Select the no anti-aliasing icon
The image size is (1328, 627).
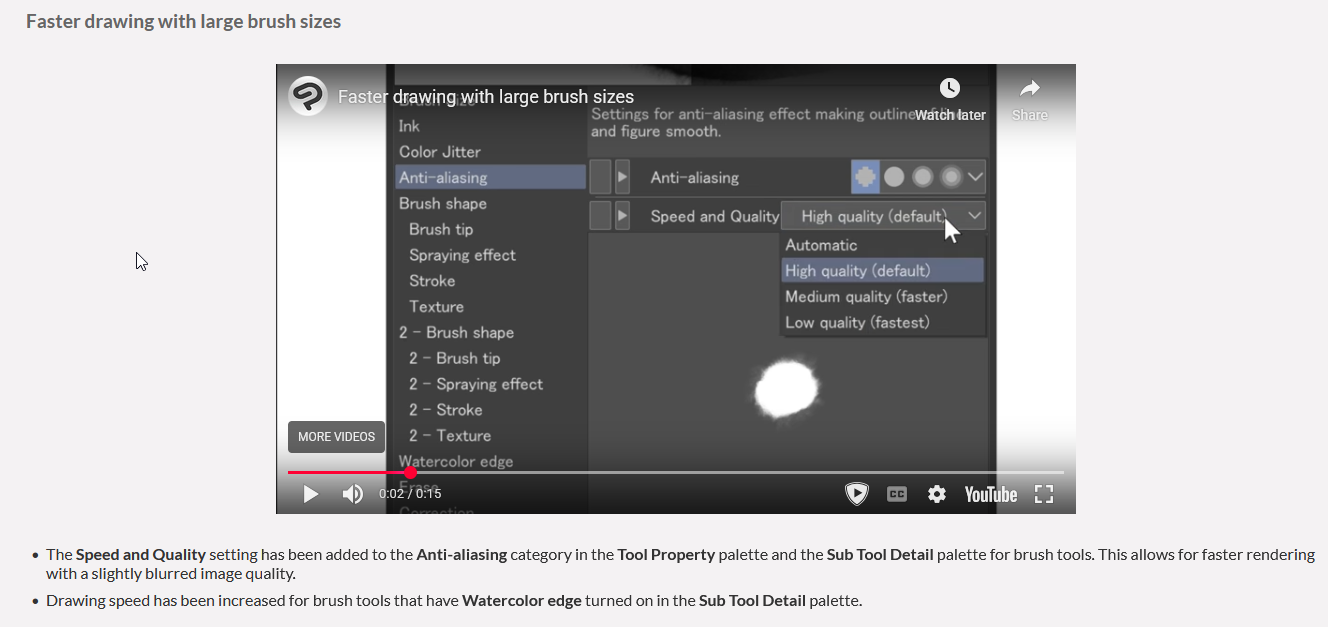(865, 177)
